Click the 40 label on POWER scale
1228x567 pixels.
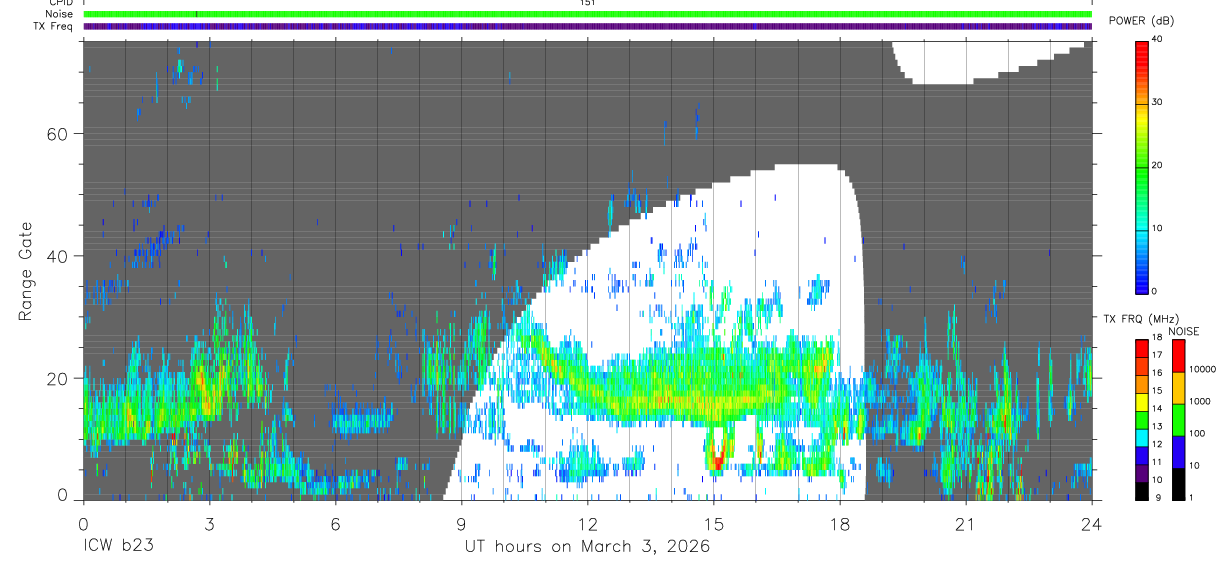pyautogui.click(x=1158, y=39)
